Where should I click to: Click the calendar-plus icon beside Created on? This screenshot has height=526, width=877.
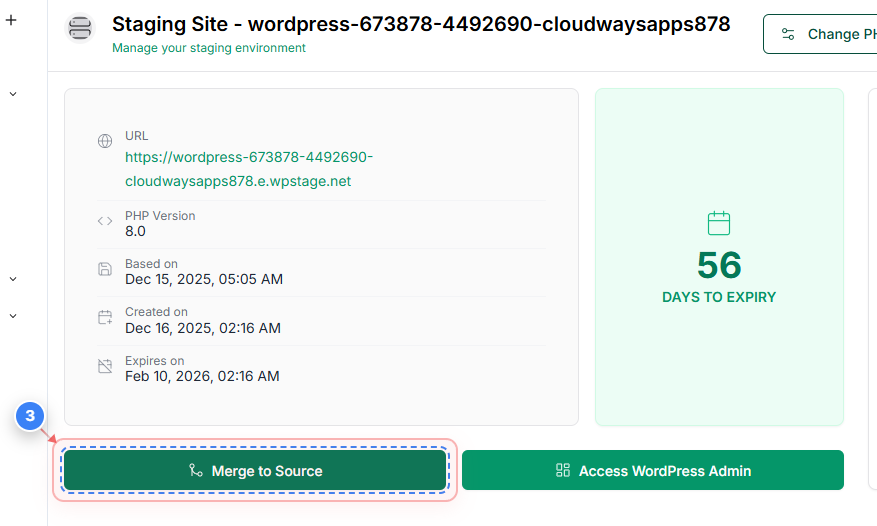coord(105,317)
